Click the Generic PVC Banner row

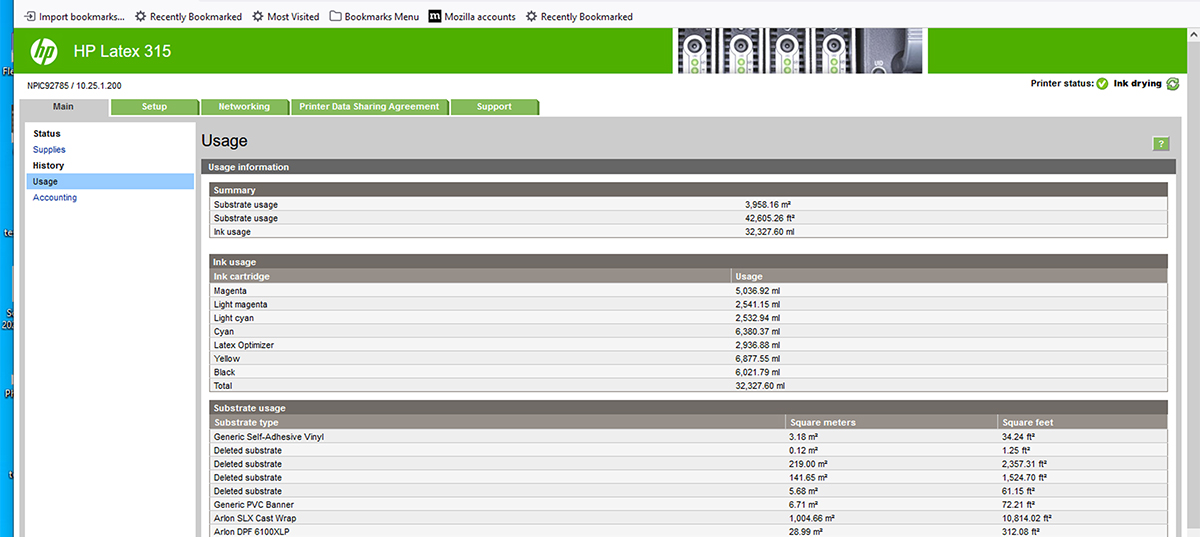pos(688,505)
